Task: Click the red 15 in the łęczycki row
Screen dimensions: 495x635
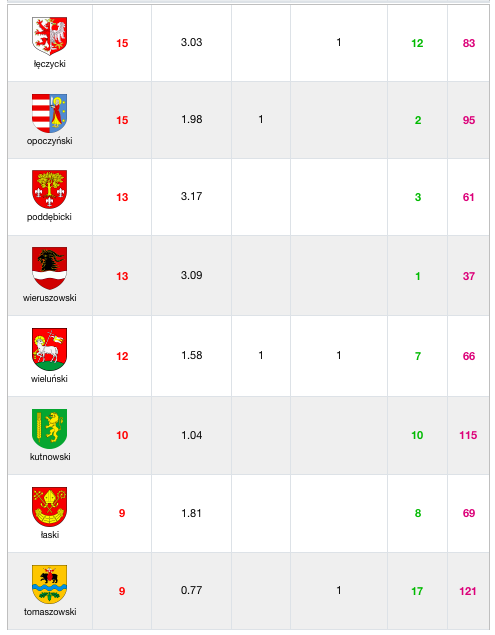Action: [122, 43]
